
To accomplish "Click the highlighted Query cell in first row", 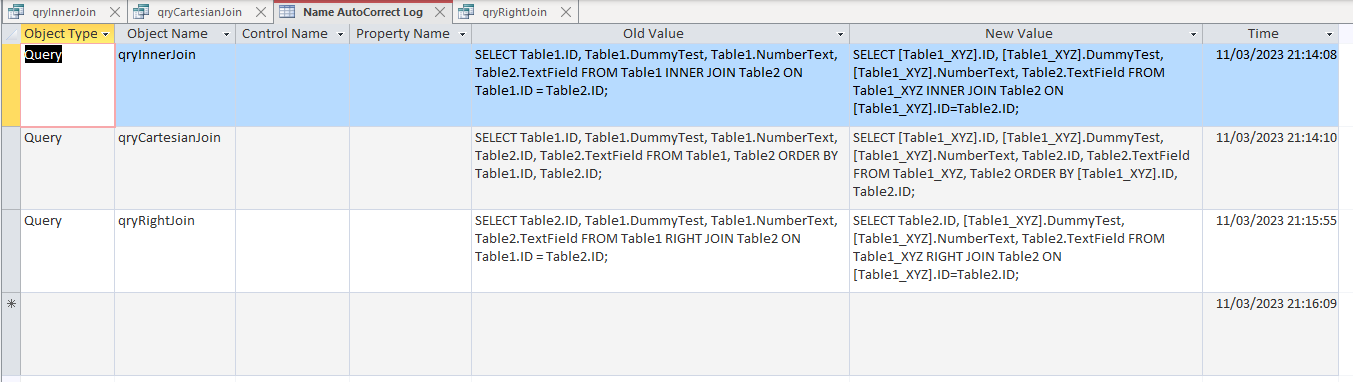I will 67,85.
